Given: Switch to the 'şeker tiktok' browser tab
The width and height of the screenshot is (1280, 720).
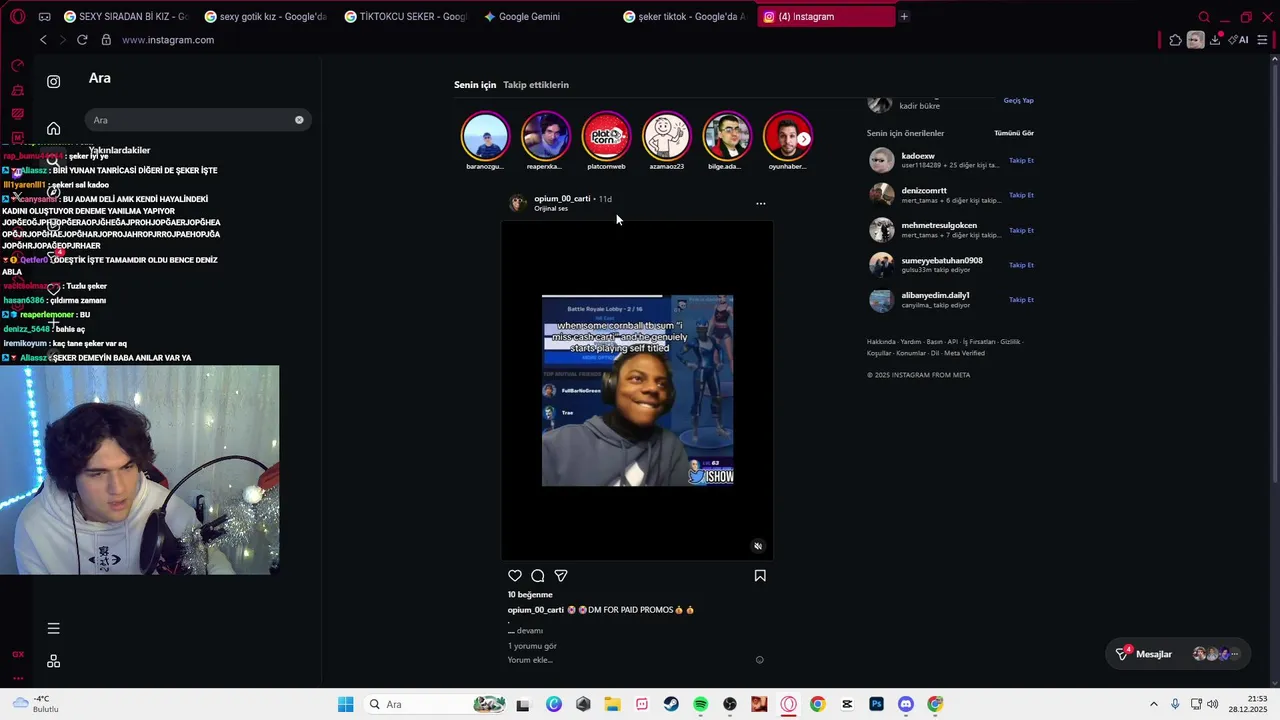Looking at the screenshot, I should pos(684,17).
